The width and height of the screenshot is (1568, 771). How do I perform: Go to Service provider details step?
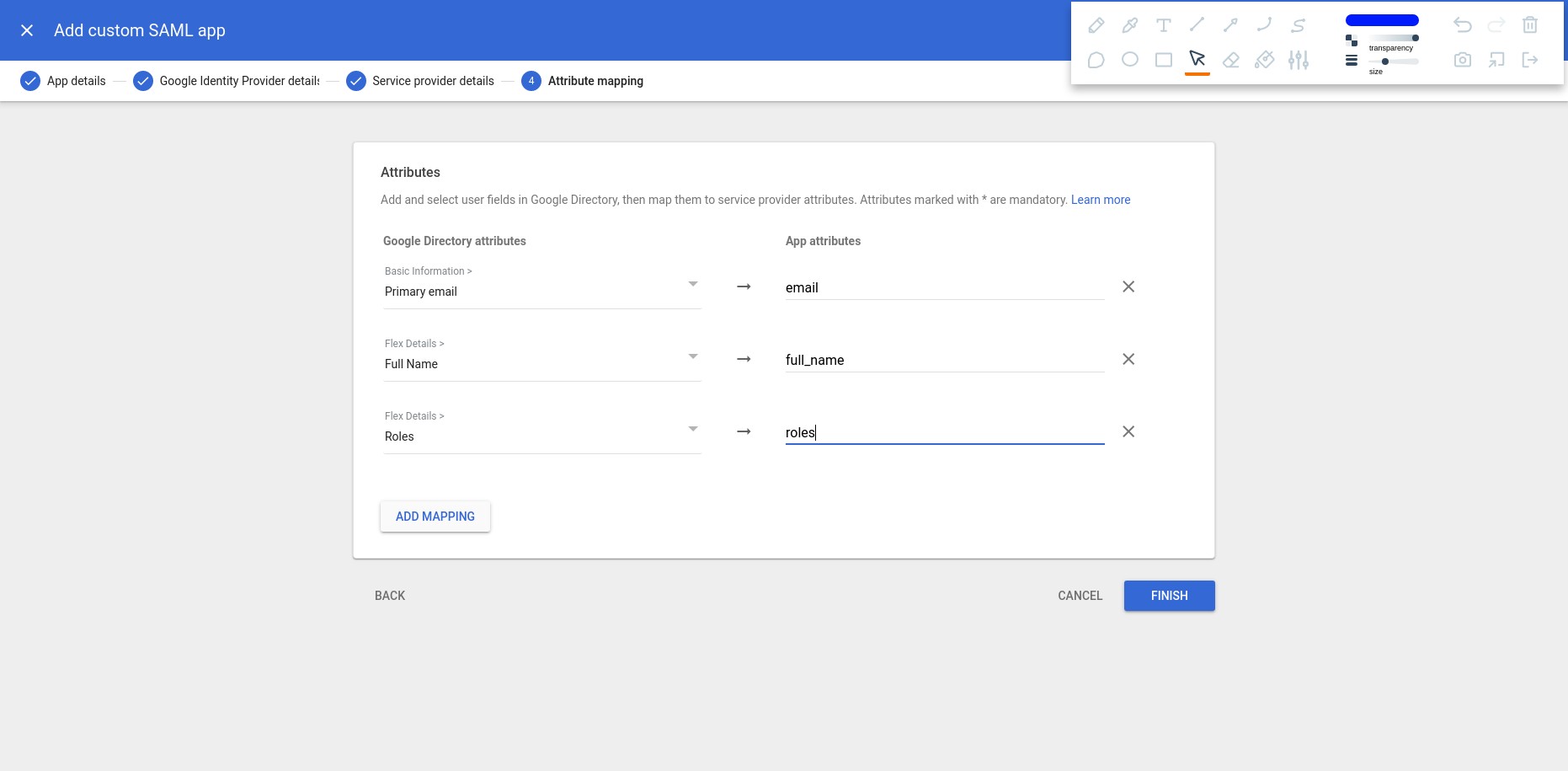pyautogui.click(x=420, y=81)
